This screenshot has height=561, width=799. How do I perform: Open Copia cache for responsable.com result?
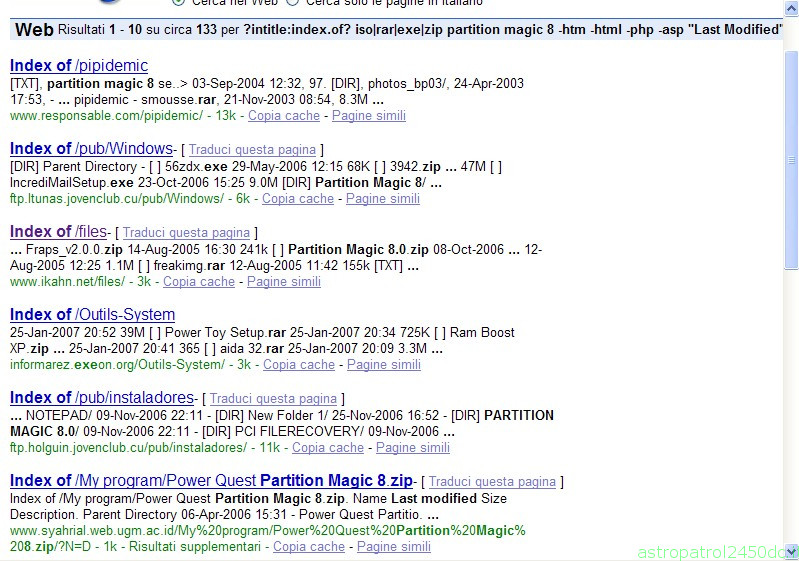coord(284,116)
